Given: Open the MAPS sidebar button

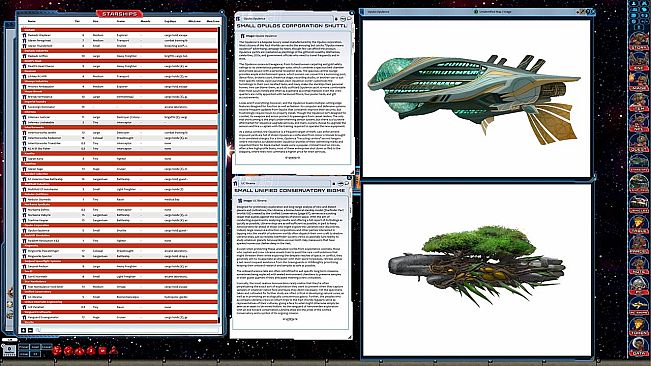Looking at the screenshot, I should point(639,82).
